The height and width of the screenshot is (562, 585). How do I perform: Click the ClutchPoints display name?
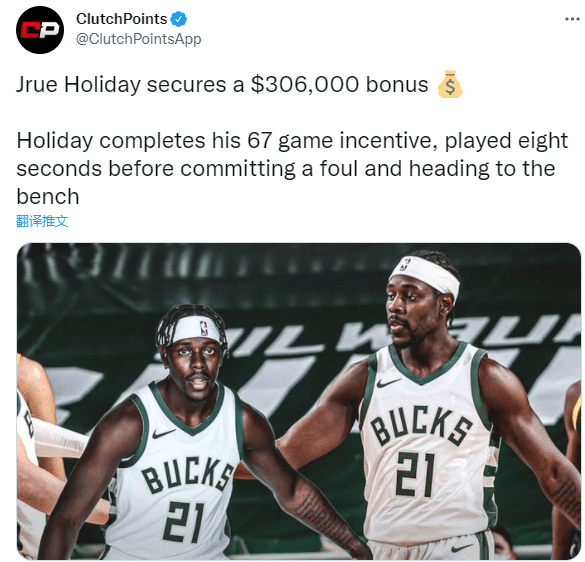coord(122,19)
